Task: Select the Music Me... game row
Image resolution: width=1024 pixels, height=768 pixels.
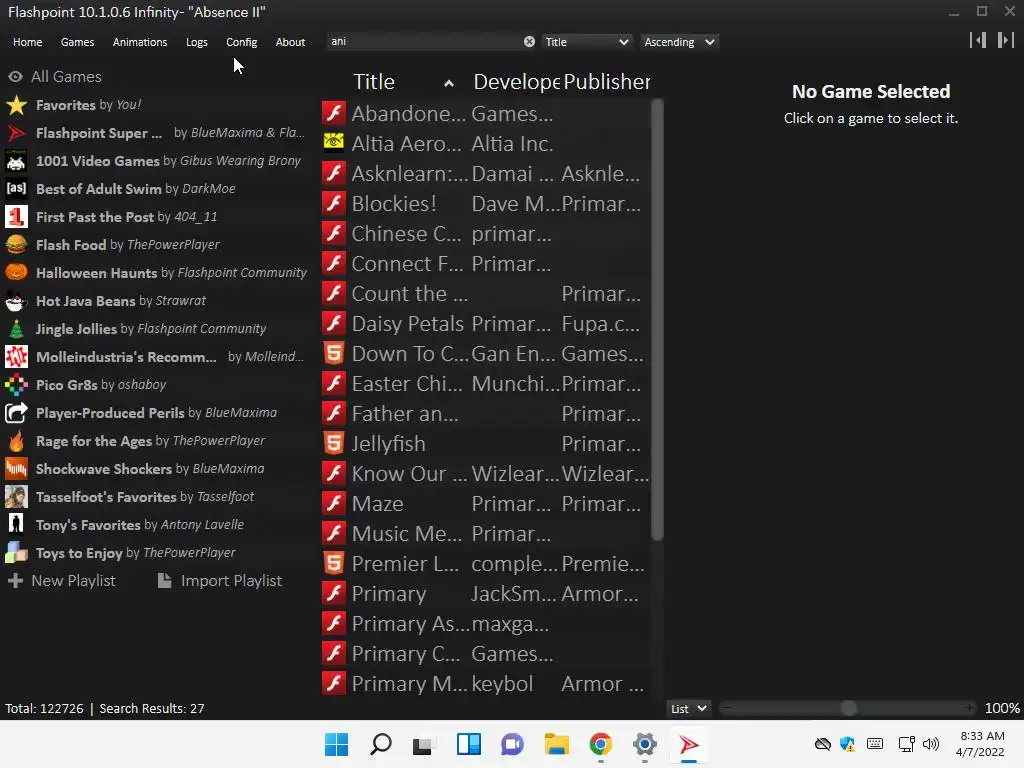Action: 485,534
